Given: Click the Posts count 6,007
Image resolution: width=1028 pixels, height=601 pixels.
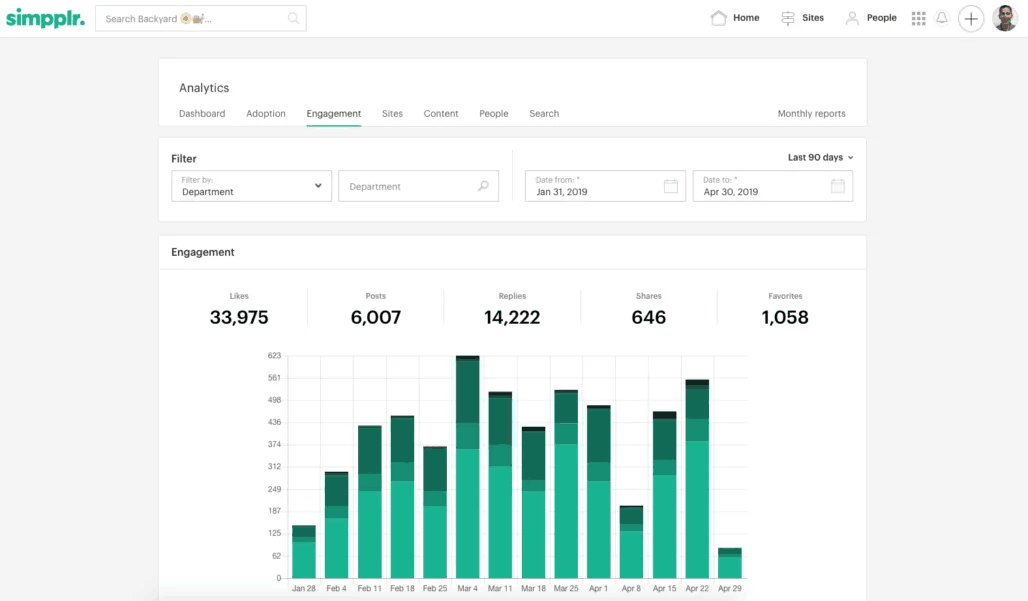Looking at the screenshot, I should point(376,317).
